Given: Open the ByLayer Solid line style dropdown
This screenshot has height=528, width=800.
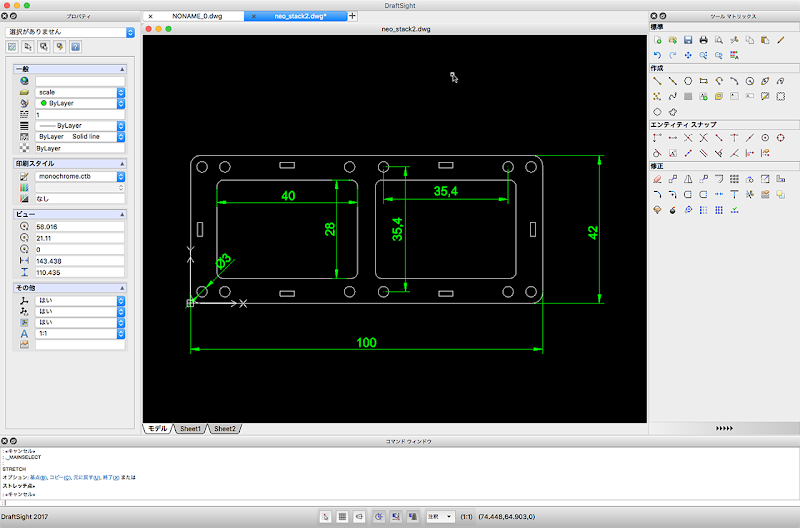Looking at the screenshot, I should tap(80, 137).
